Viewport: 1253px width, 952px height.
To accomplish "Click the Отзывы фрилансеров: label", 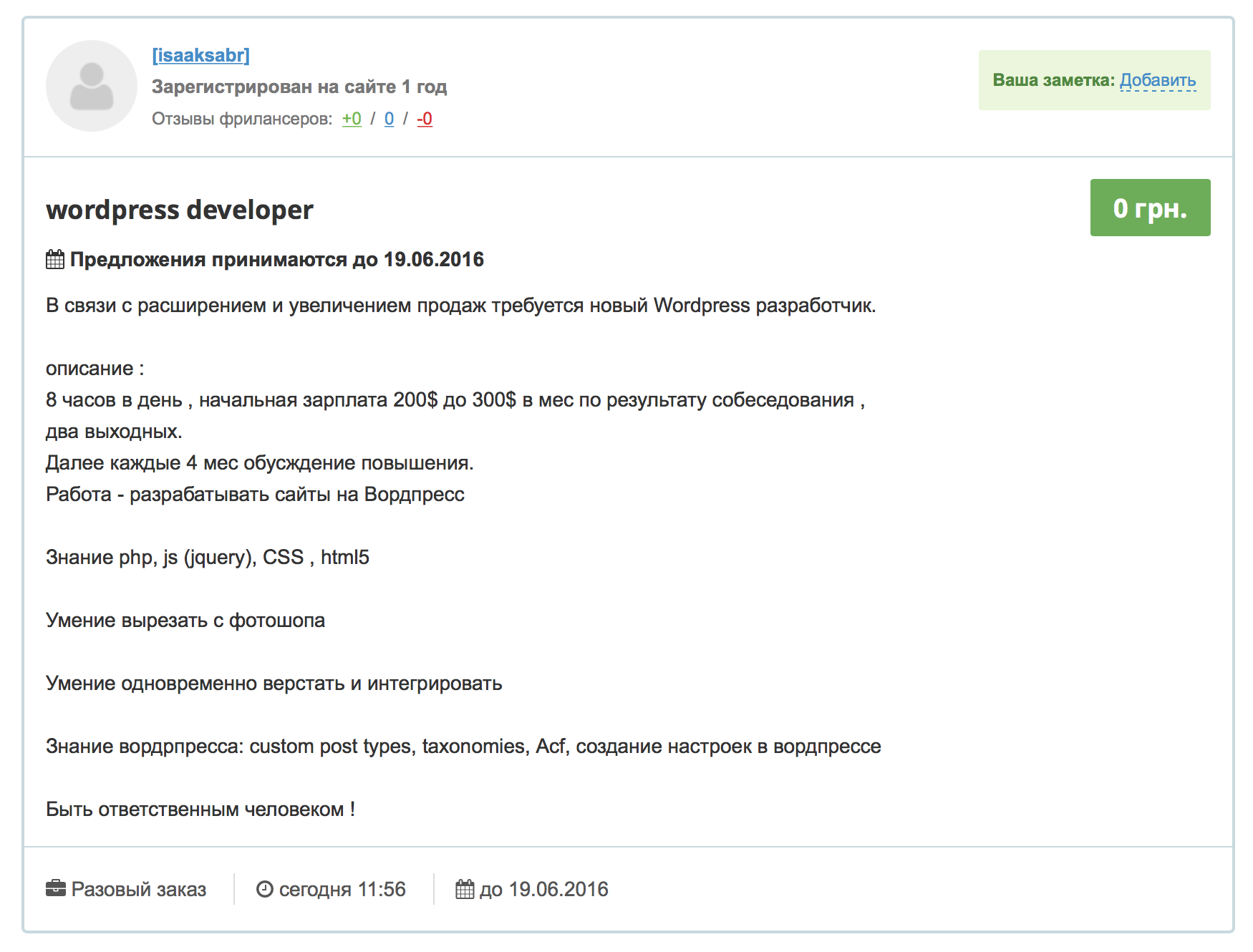I will [242, 119].
